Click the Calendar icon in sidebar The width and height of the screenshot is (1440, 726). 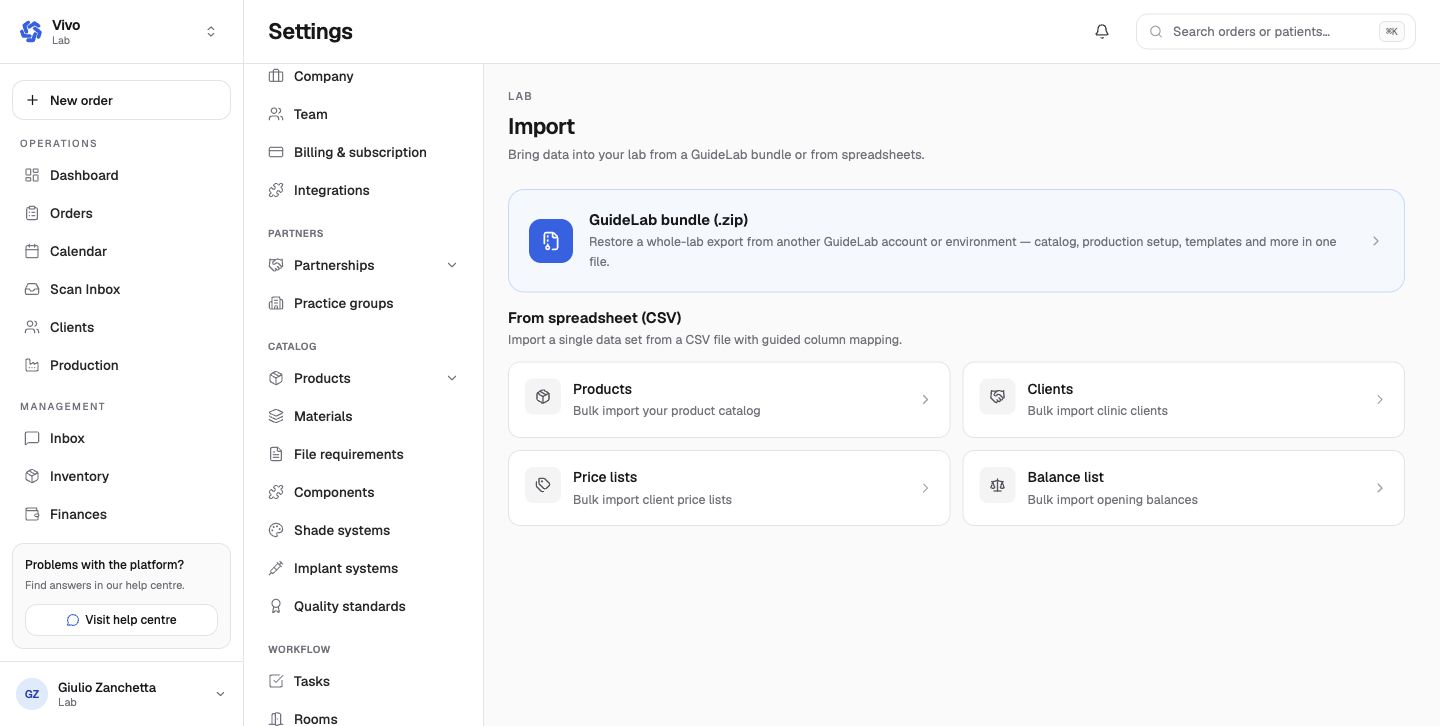(32, 251)
